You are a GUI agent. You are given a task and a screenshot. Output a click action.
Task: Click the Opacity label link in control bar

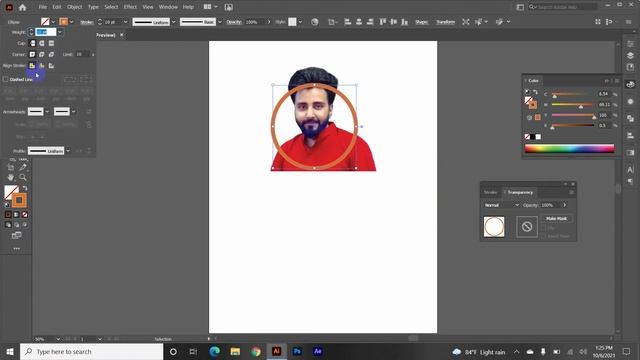pyautogui.click(x=234, y=22)
